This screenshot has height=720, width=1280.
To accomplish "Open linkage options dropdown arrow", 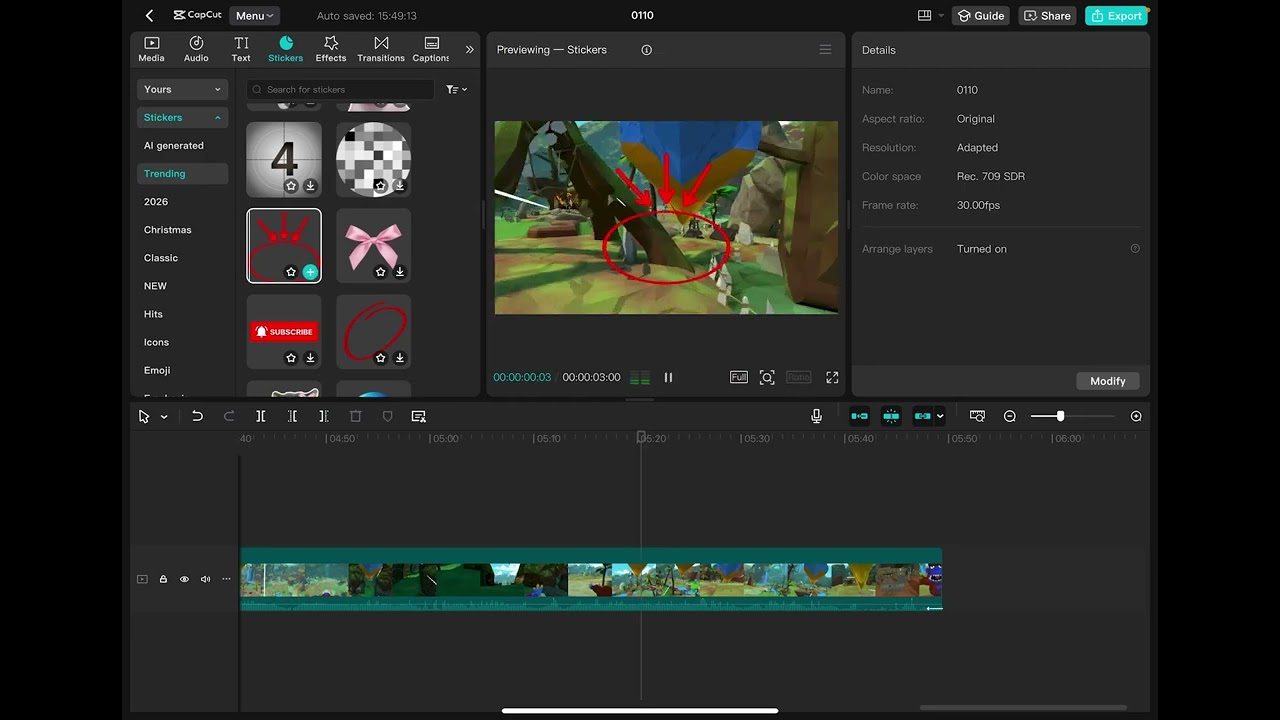I will point(940,417).
